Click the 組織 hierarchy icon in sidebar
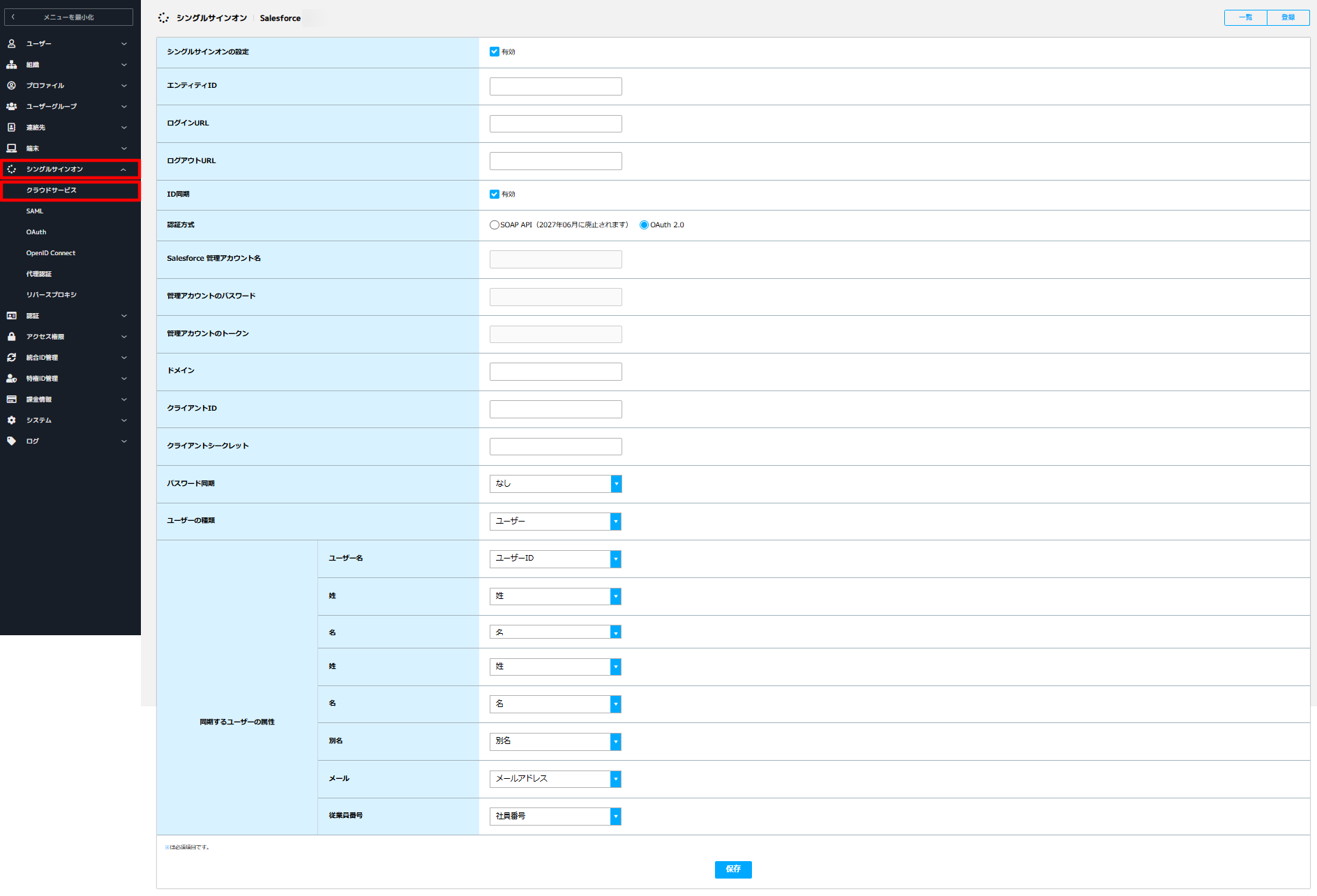This screenshot has width=1317, height=896. pyautogui.click(x=12, y=65)
